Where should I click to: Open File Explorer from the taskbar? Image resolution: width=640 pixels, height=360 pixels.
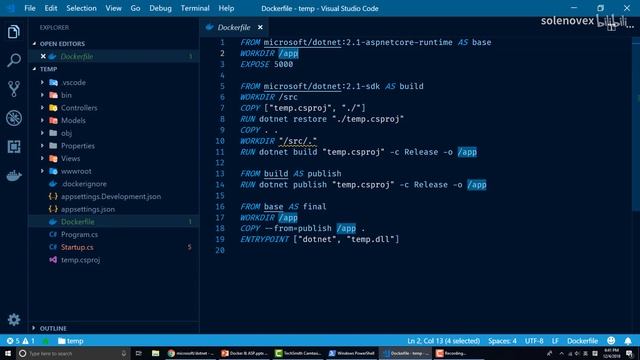[x=155, y=353]
